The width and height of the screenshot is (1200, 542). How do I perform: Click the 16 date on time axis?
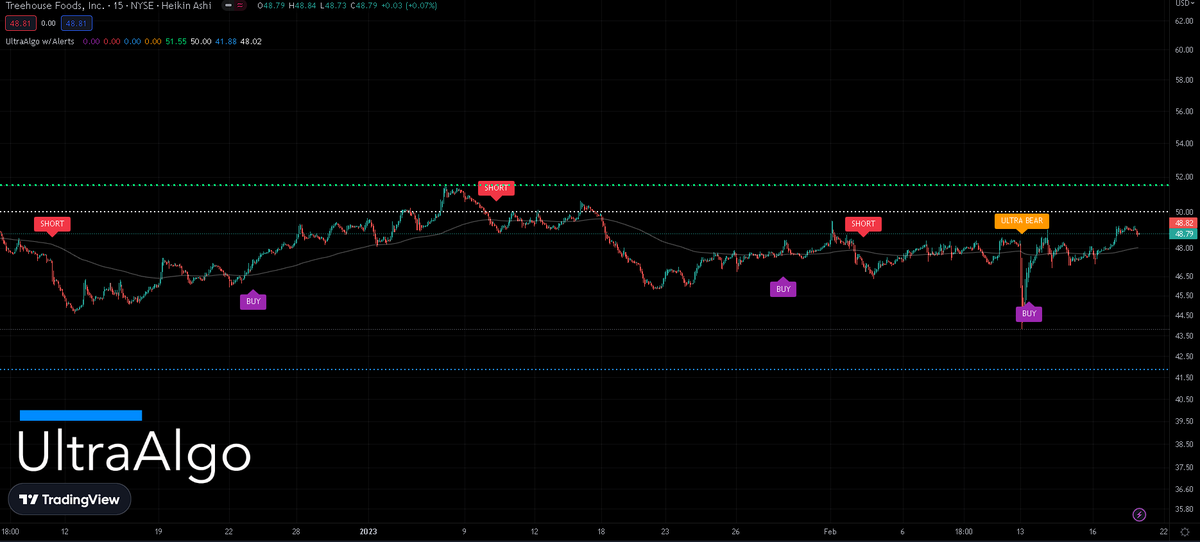point(1093,533)
